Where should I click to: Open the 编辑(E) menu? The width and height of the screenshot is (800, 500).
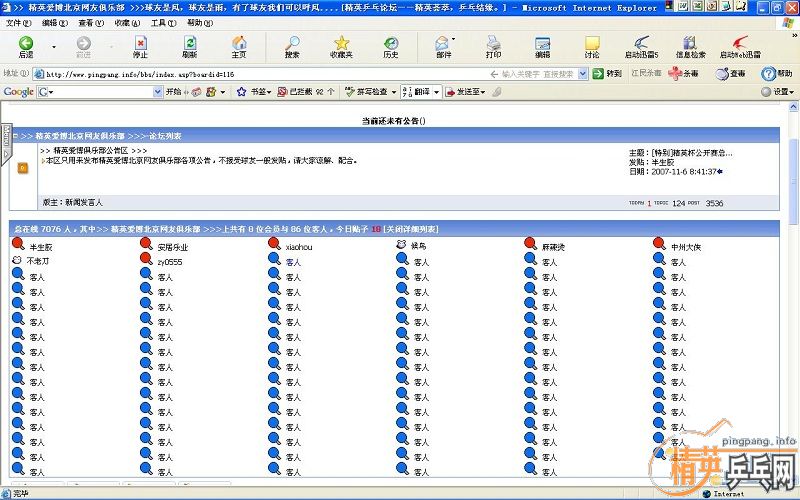[x=55, y=23]
